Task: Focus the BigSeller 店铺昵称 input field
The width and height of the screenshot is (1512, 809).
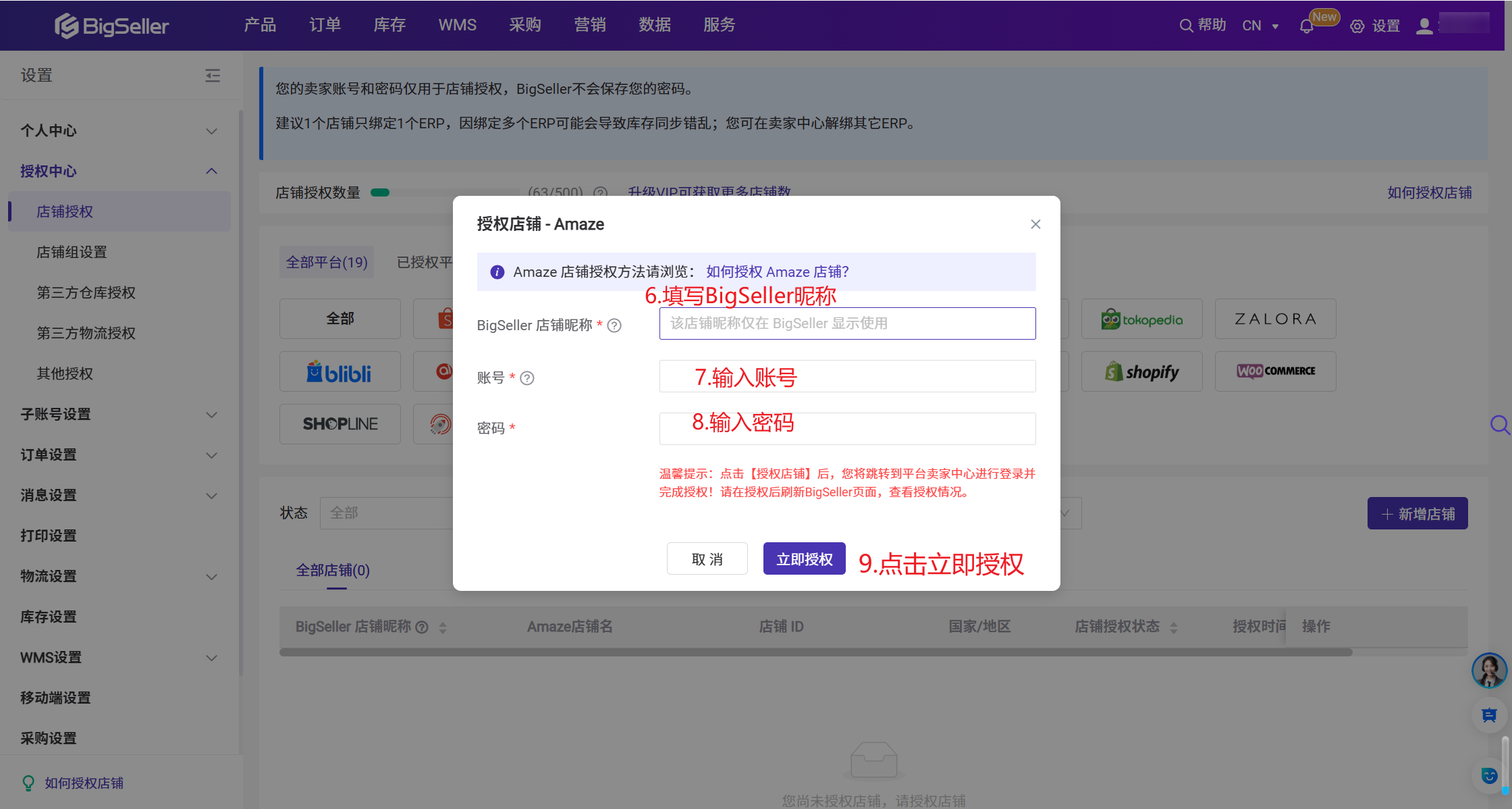Action: pyautogui.click(x=847, y=323)
